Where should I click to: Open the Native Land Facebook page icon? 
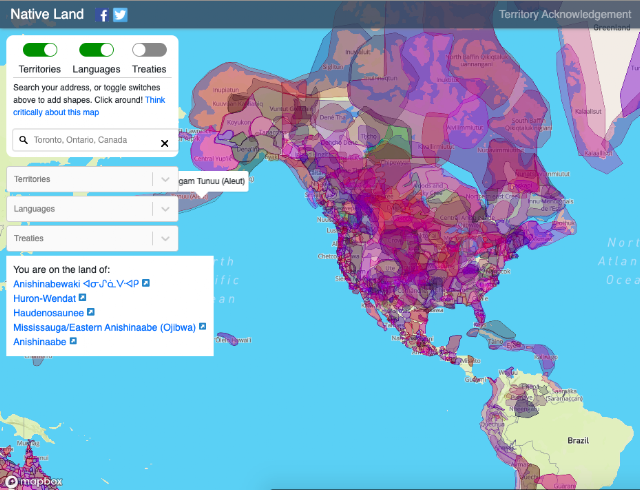102,15
